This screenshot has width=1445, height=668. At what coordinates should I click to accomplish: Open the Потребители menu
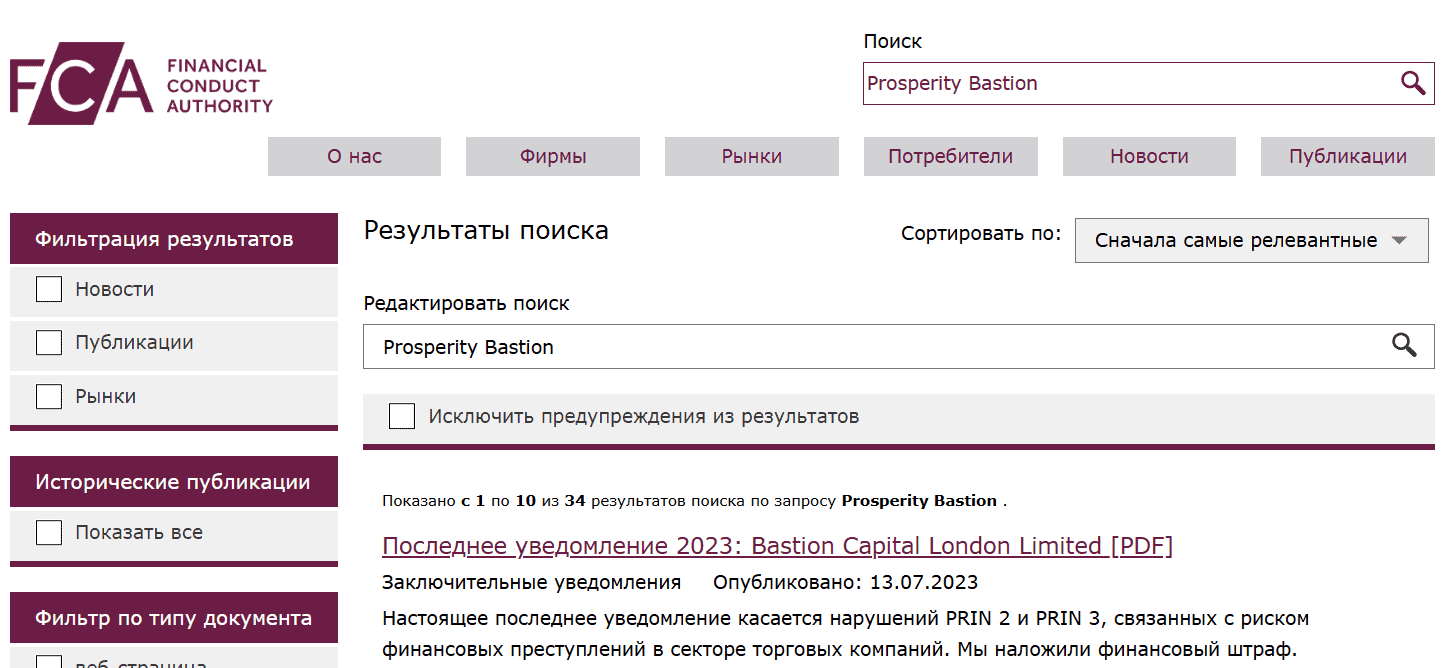pyautogui.click(x=950, y=157)
